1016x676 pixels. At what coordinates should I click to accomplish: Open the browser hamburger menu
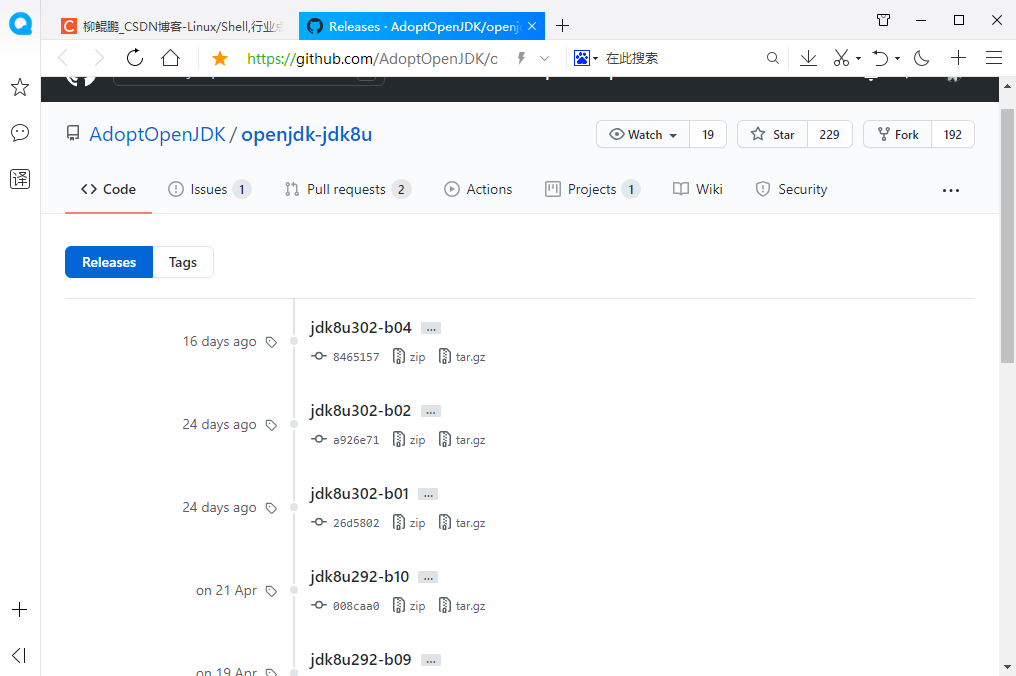(x=994, y=58)
